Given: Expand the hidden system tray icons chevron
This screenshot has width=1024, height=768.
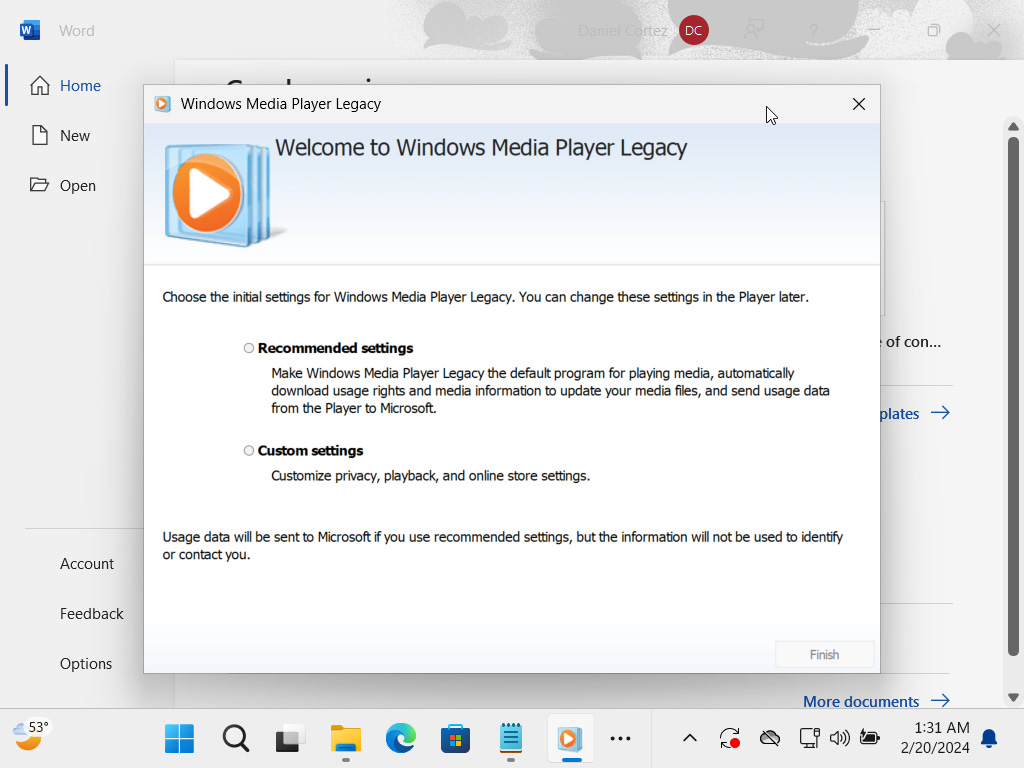Looking at the screenshot, I should pyautogui.click(x=690, y=739).
